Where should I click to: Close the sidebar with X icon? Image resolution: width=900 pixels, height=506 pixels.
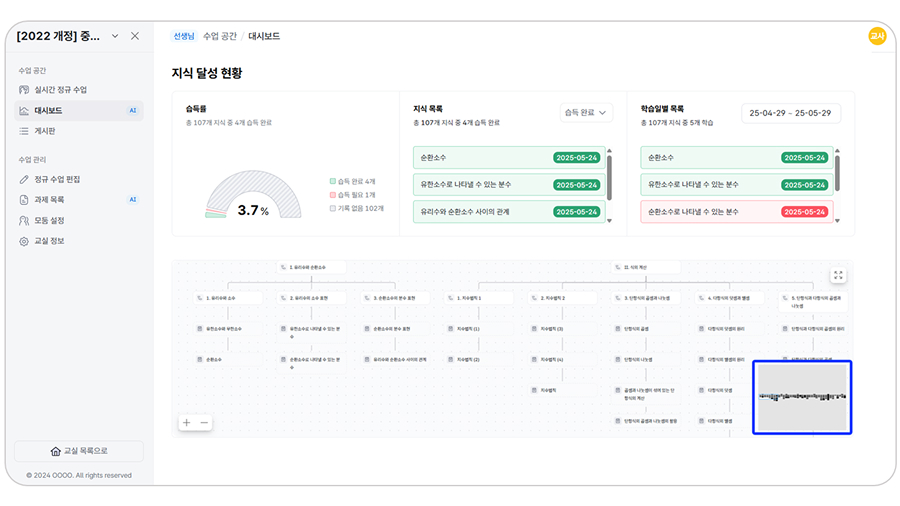coord(135,36)
